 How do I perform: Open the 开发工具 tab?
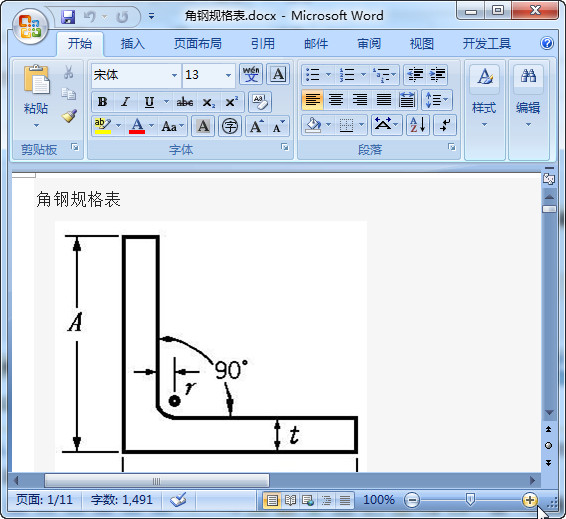point(487,44)
